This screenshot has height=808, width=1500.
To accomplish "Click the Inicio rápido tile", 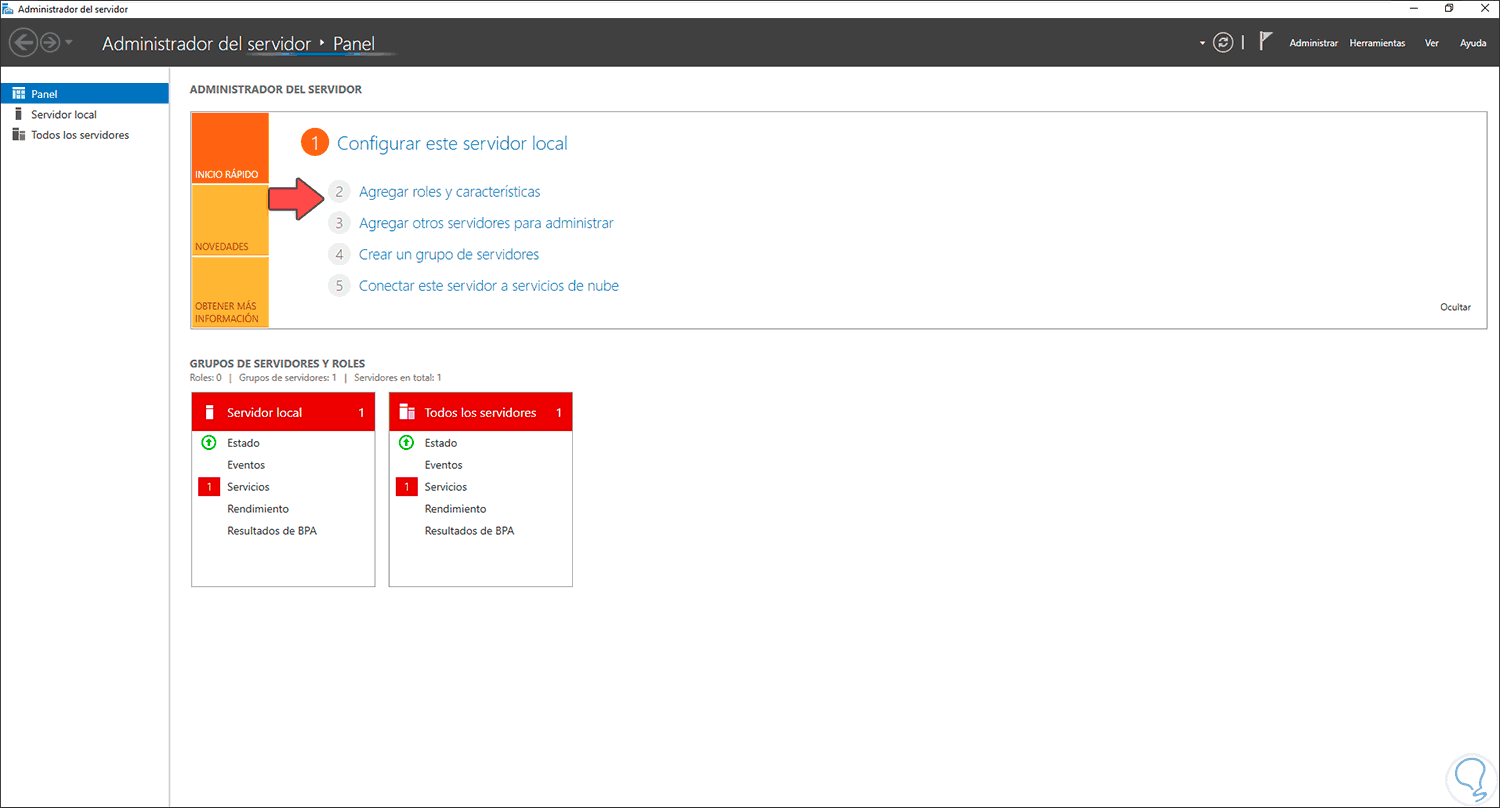I will coord(230,148).
